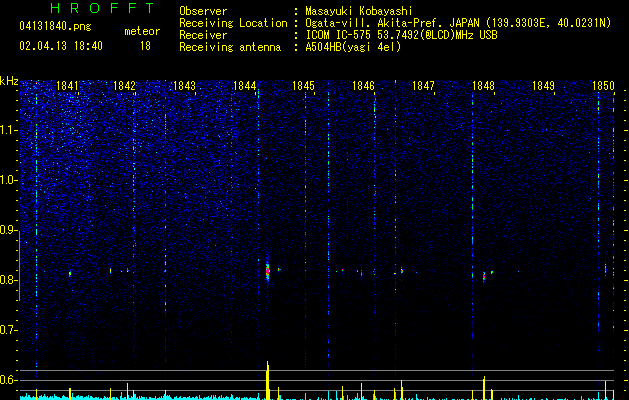Click the HROFFT title text

(103, 8)
